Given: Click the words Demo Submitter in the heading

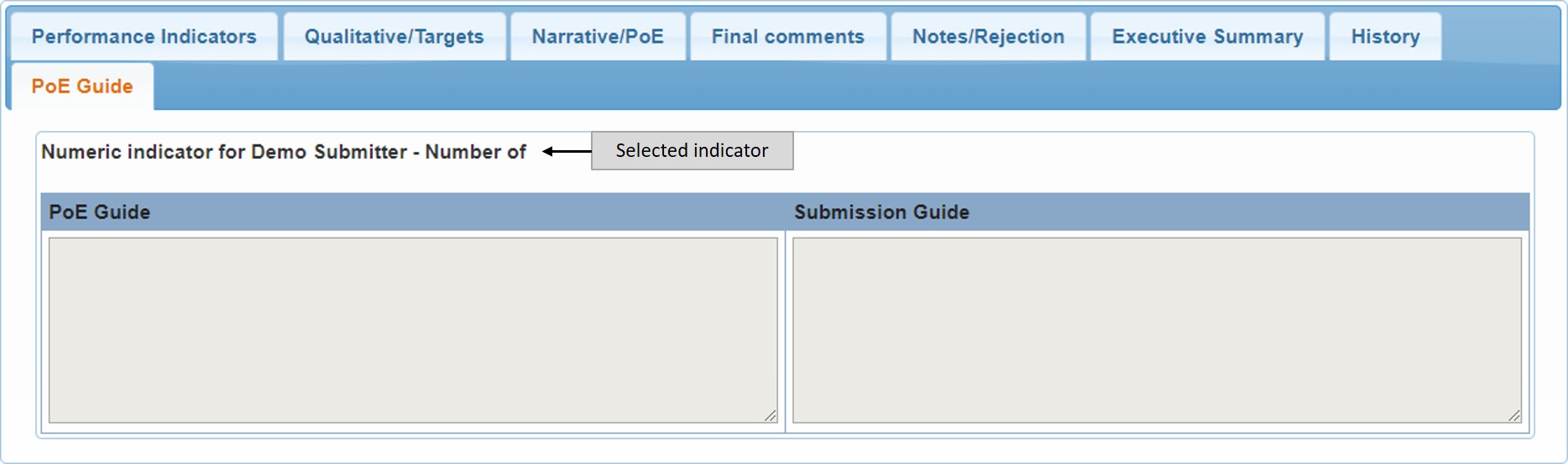Looking at the screenshot, I should (329, 152).
